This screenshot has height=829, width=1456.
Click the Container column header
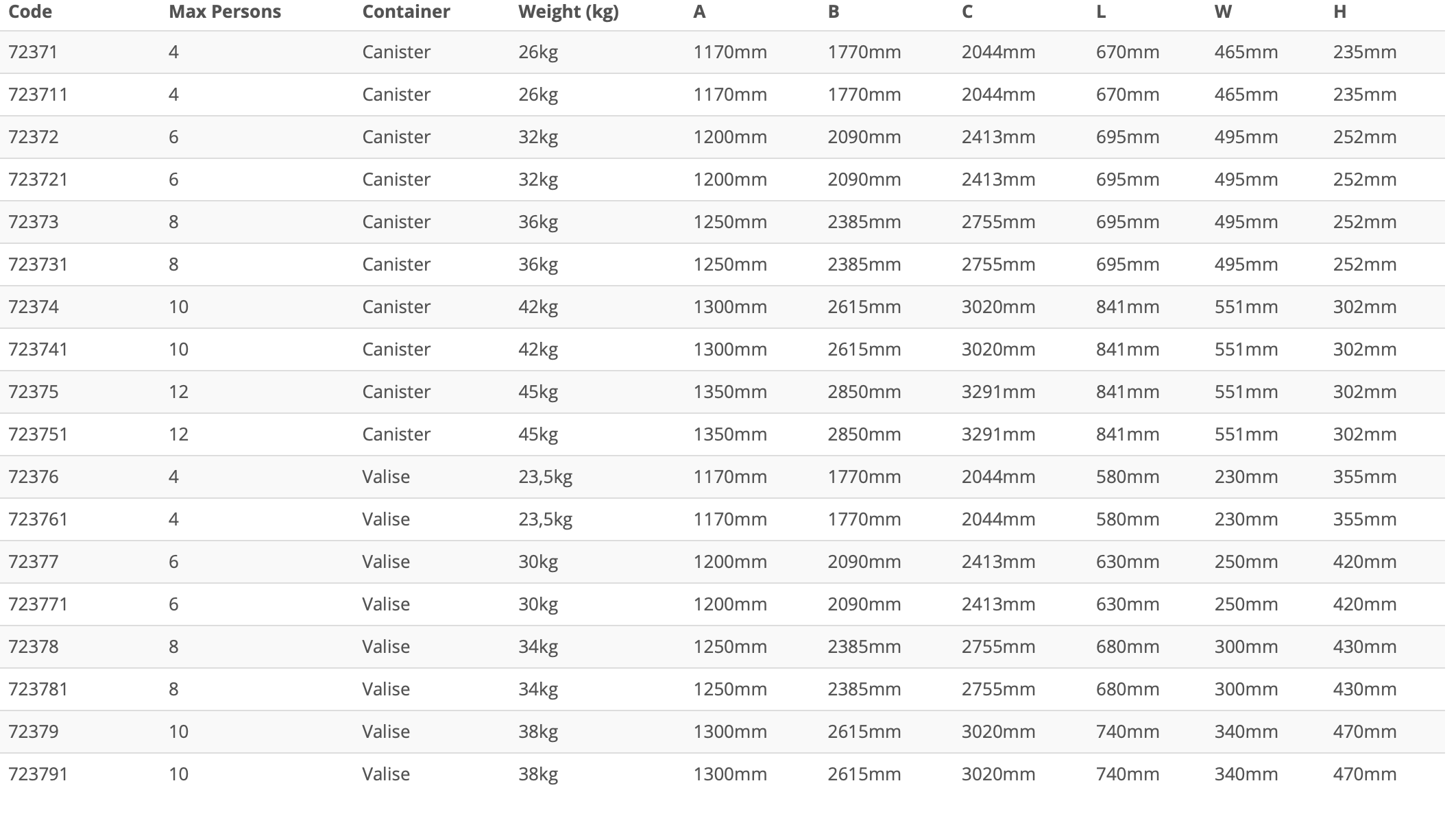(406, 12)
